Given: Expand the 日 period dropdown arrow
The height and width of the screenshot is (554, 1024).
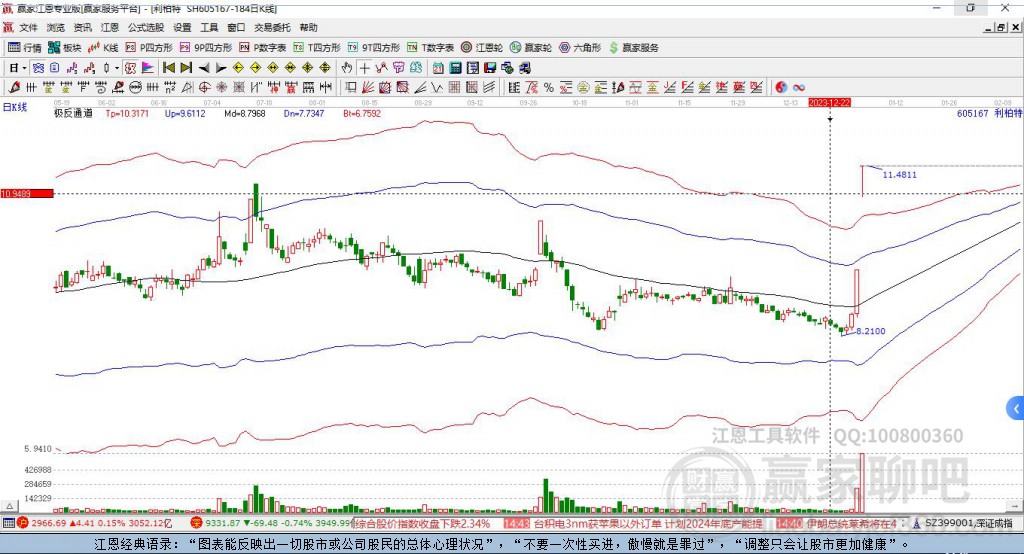Looking at the screenshot, I should 24,68.
